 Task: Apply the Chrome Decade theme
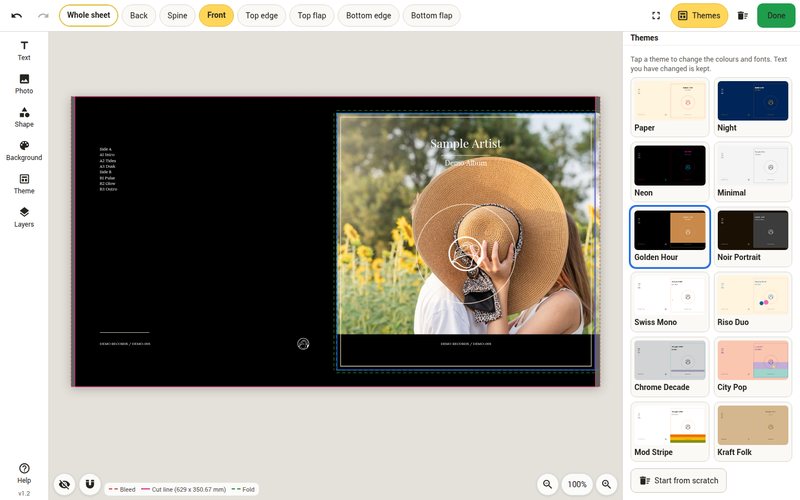pyautogui.click(x=669, y=366)
